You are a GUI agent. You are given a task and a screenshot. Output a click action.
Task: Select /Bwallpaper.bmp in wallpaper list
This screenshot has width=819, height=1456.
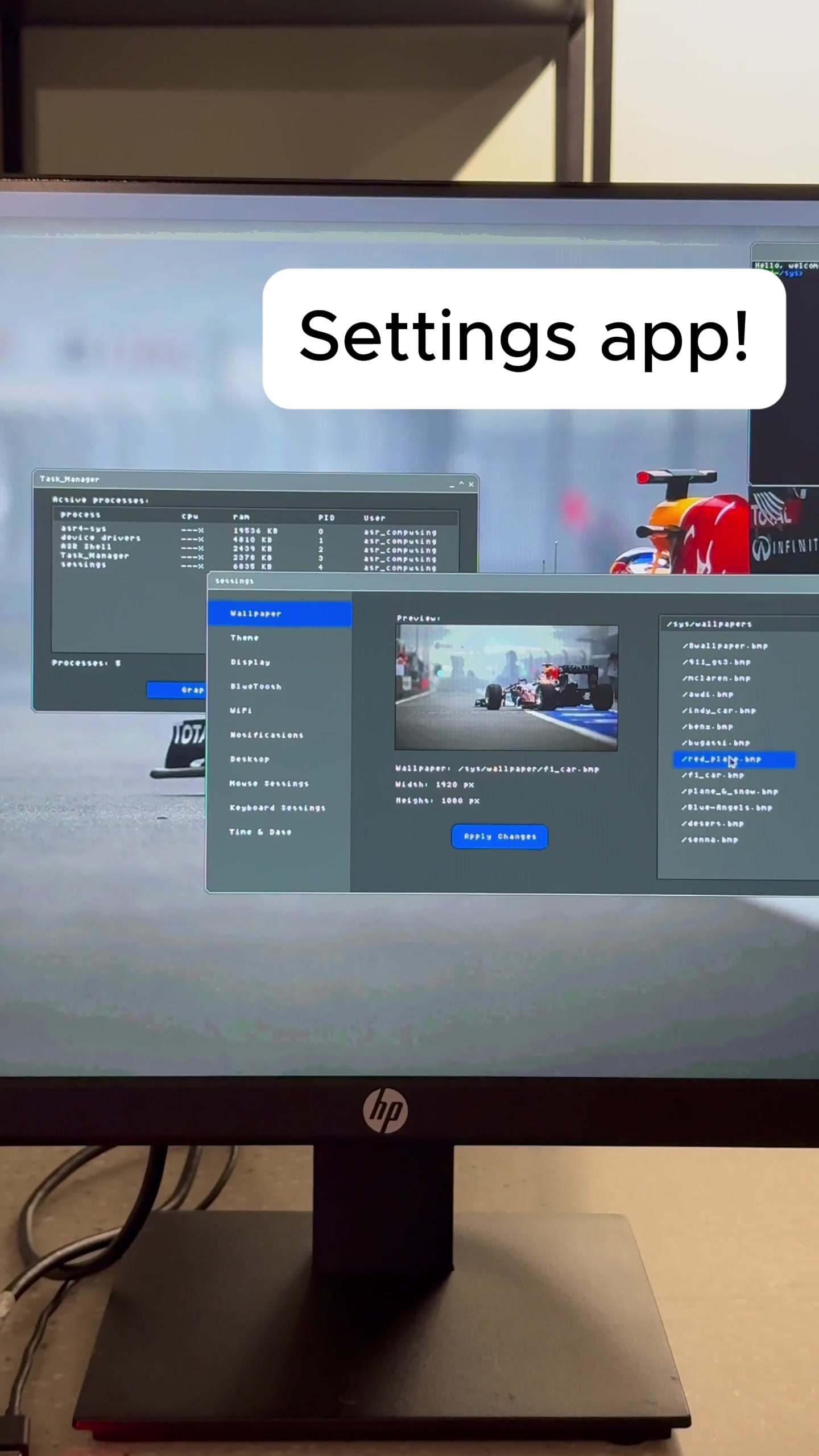tap(725, 646)
